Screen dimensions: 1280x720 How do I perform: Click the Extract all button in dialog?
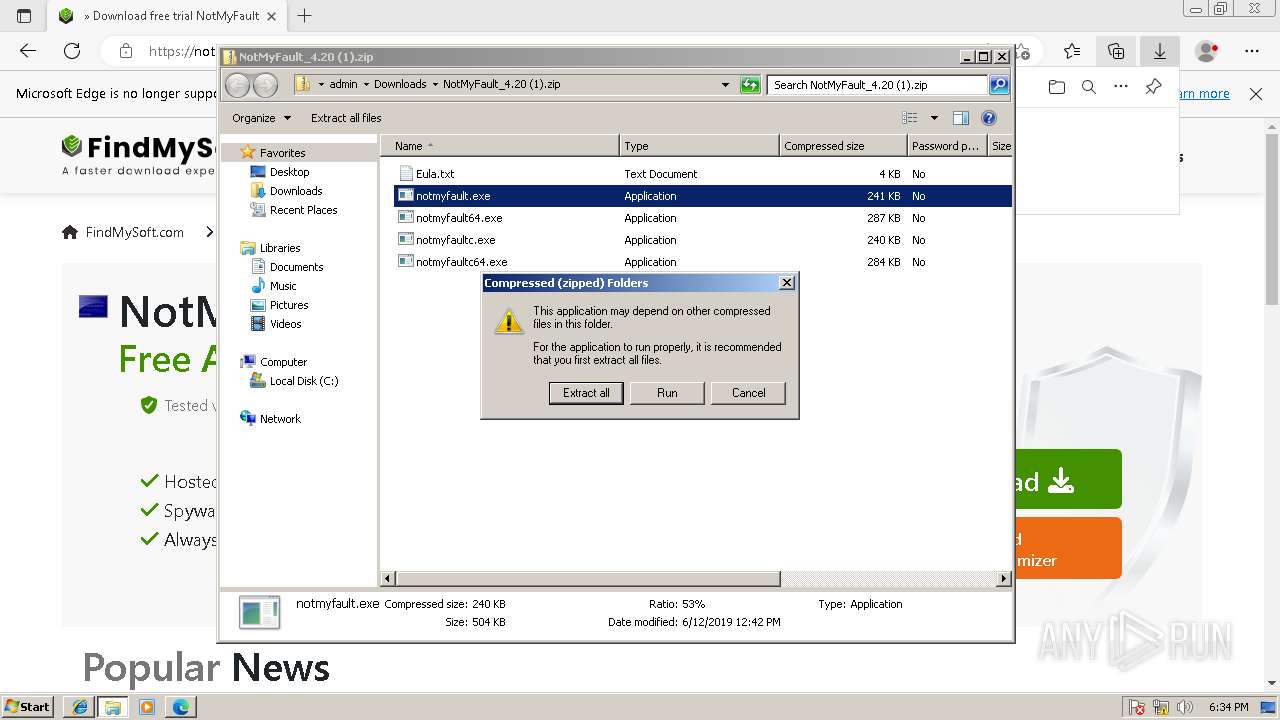[x=586, y=393]
